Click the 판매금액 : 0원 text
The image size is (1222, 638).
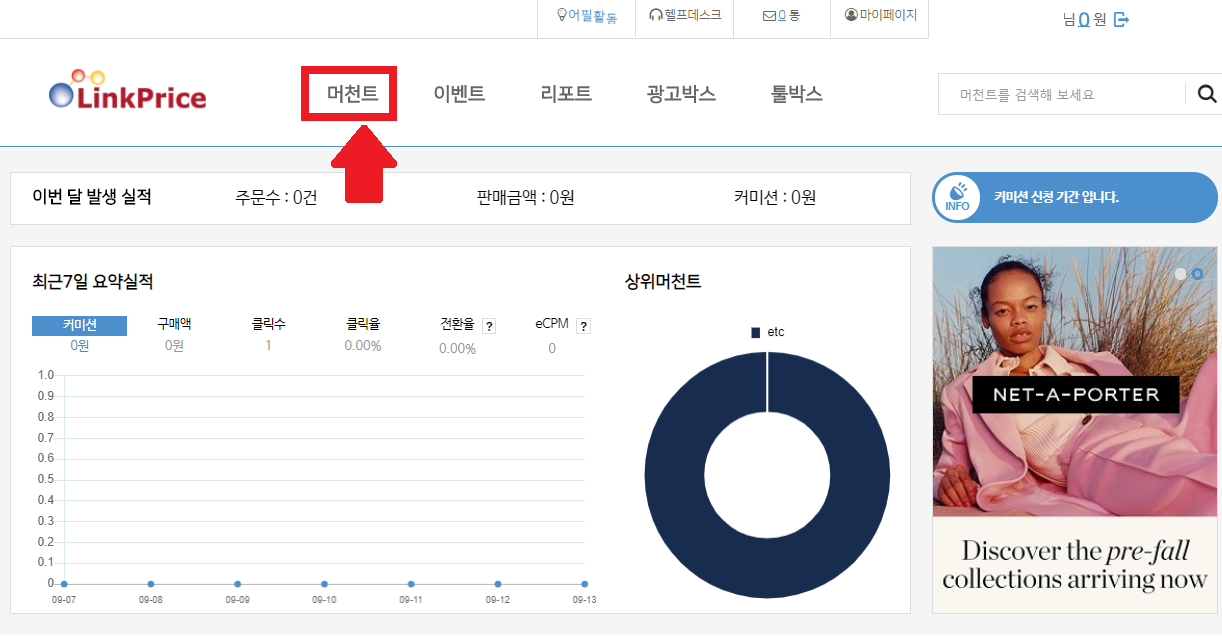525,198
